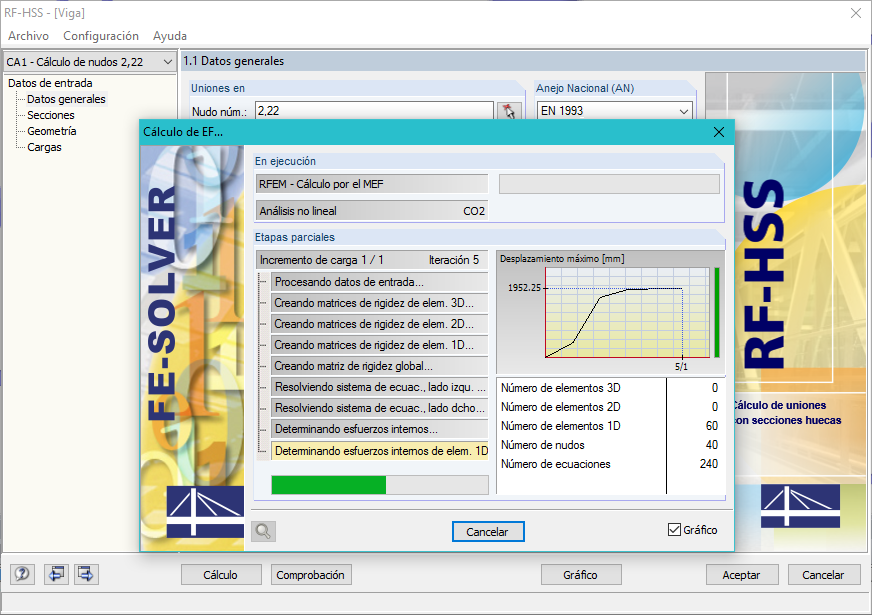Click 'Creando matrices de rigidez de elem. 2D' step

(x=379, y=324)
